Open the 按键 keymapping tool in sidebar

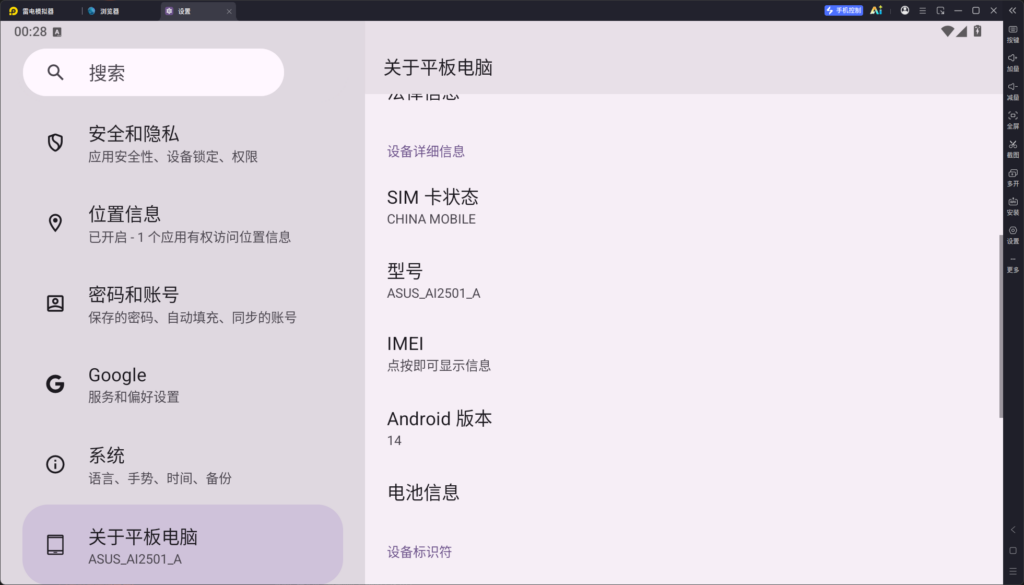1013,34
